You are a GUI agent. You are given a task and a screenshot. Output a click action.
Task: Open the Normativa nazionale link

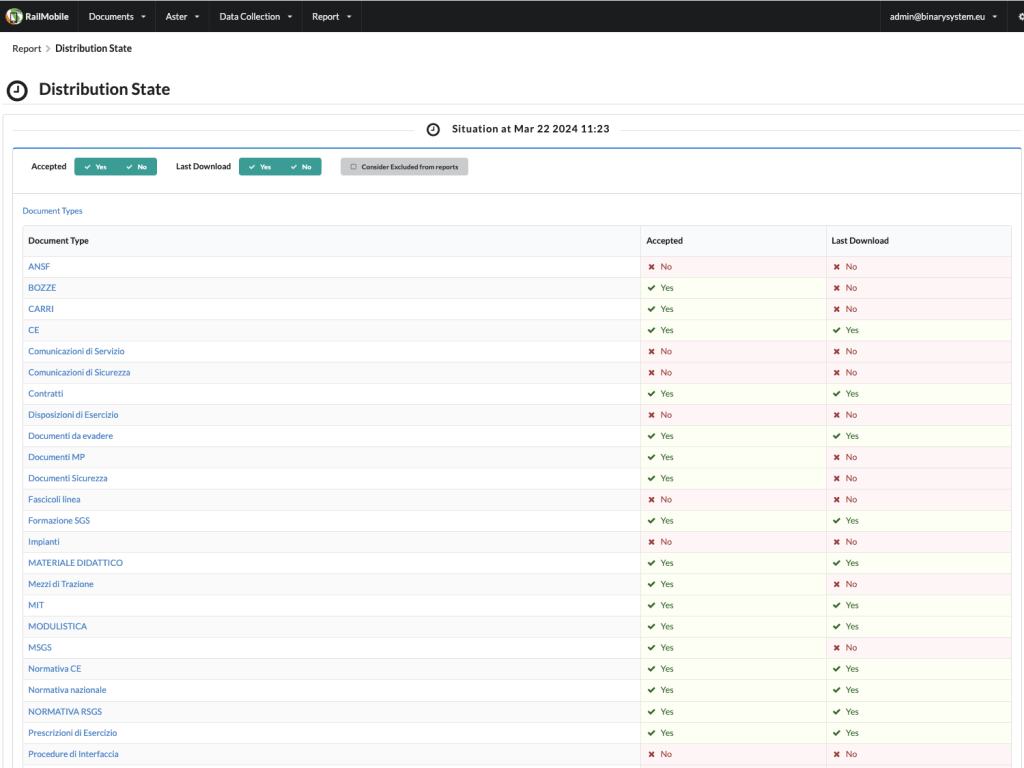67,690
